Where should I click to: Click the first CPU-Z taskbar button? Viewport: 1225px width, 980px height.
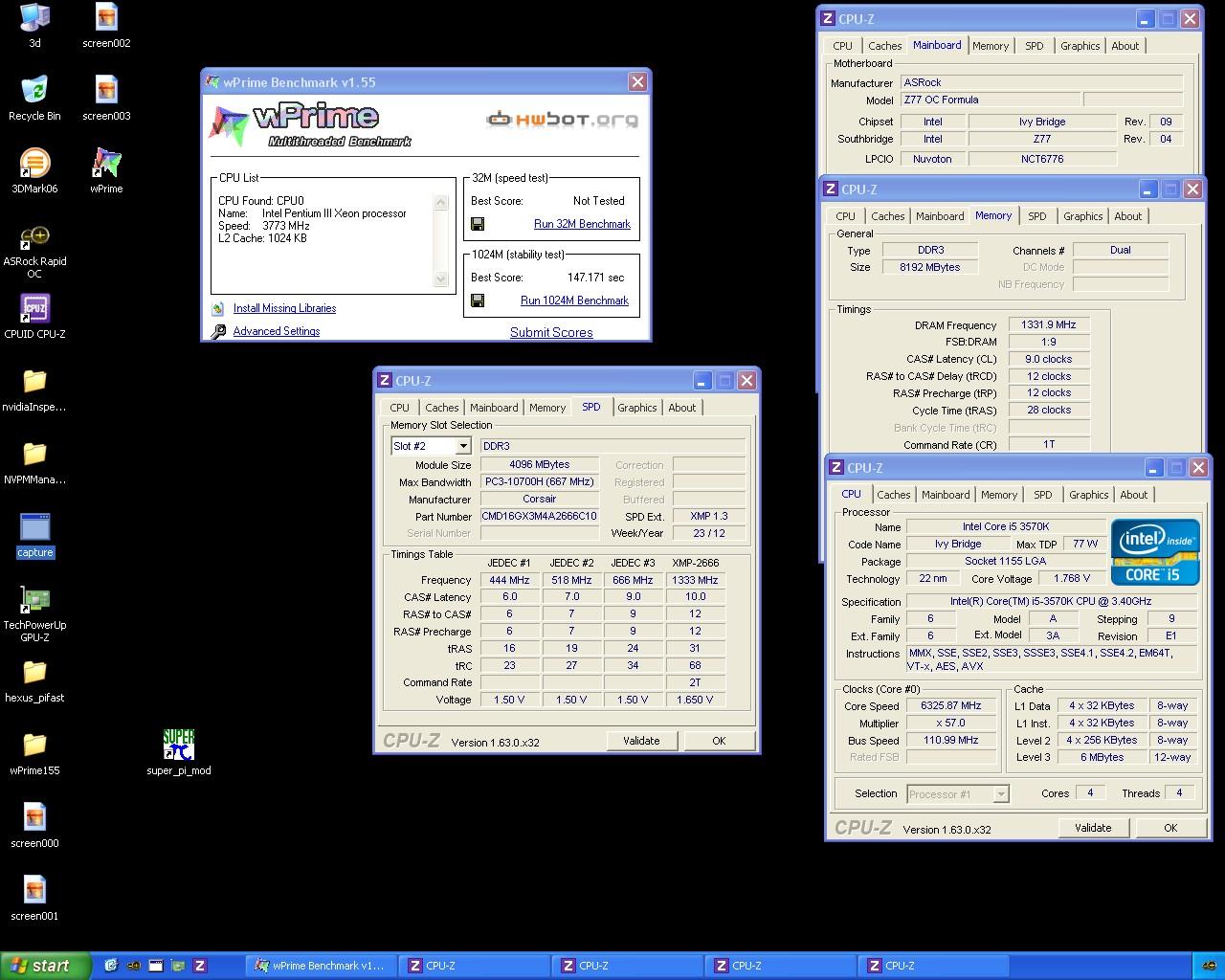coord(473,966)
